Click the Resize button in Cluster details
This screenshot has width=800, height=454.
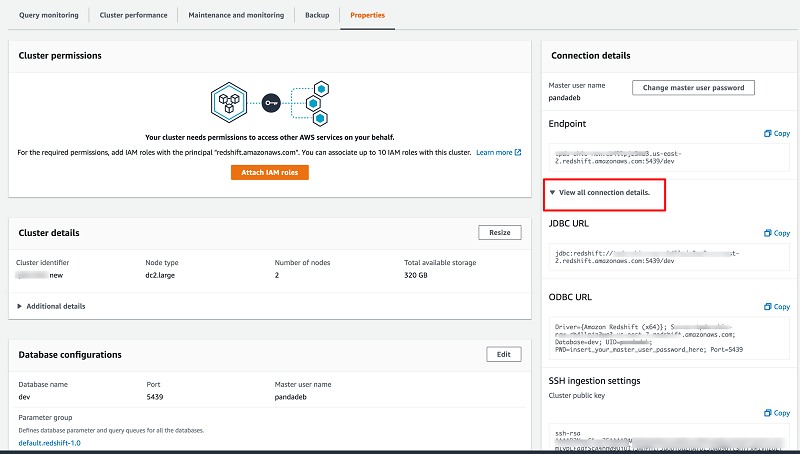pyautogui.click(x=499, y=233)
